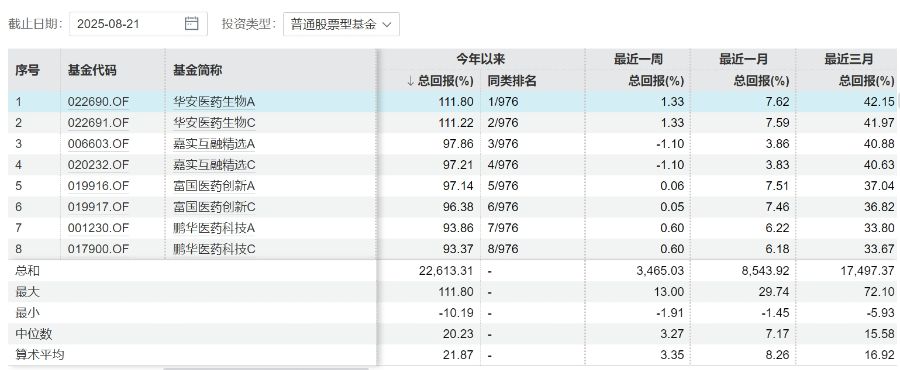The width and height of the screenshot is (900, 370).
Task: Open fund 富国医药创新C
Action: 214,207
